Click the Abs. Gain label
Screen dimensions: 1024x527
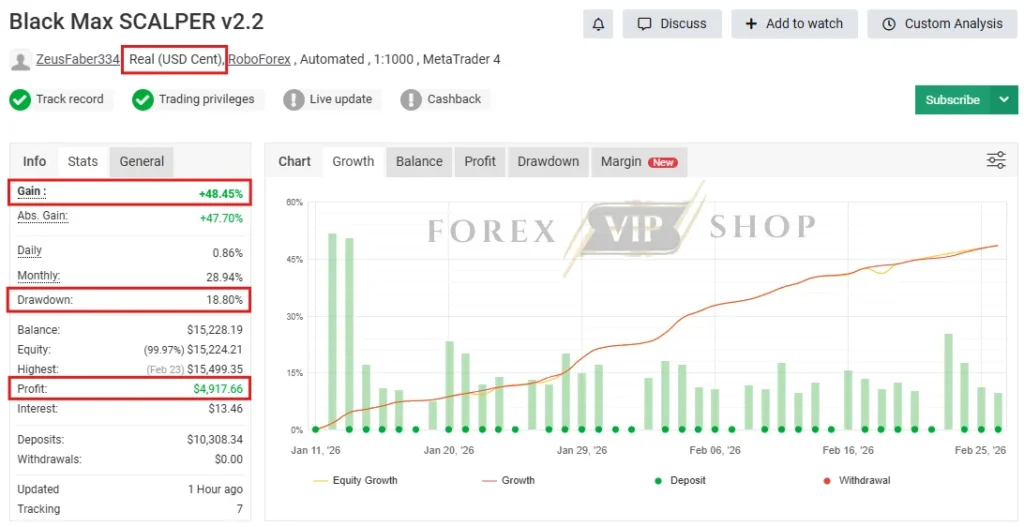coord(42,216)
